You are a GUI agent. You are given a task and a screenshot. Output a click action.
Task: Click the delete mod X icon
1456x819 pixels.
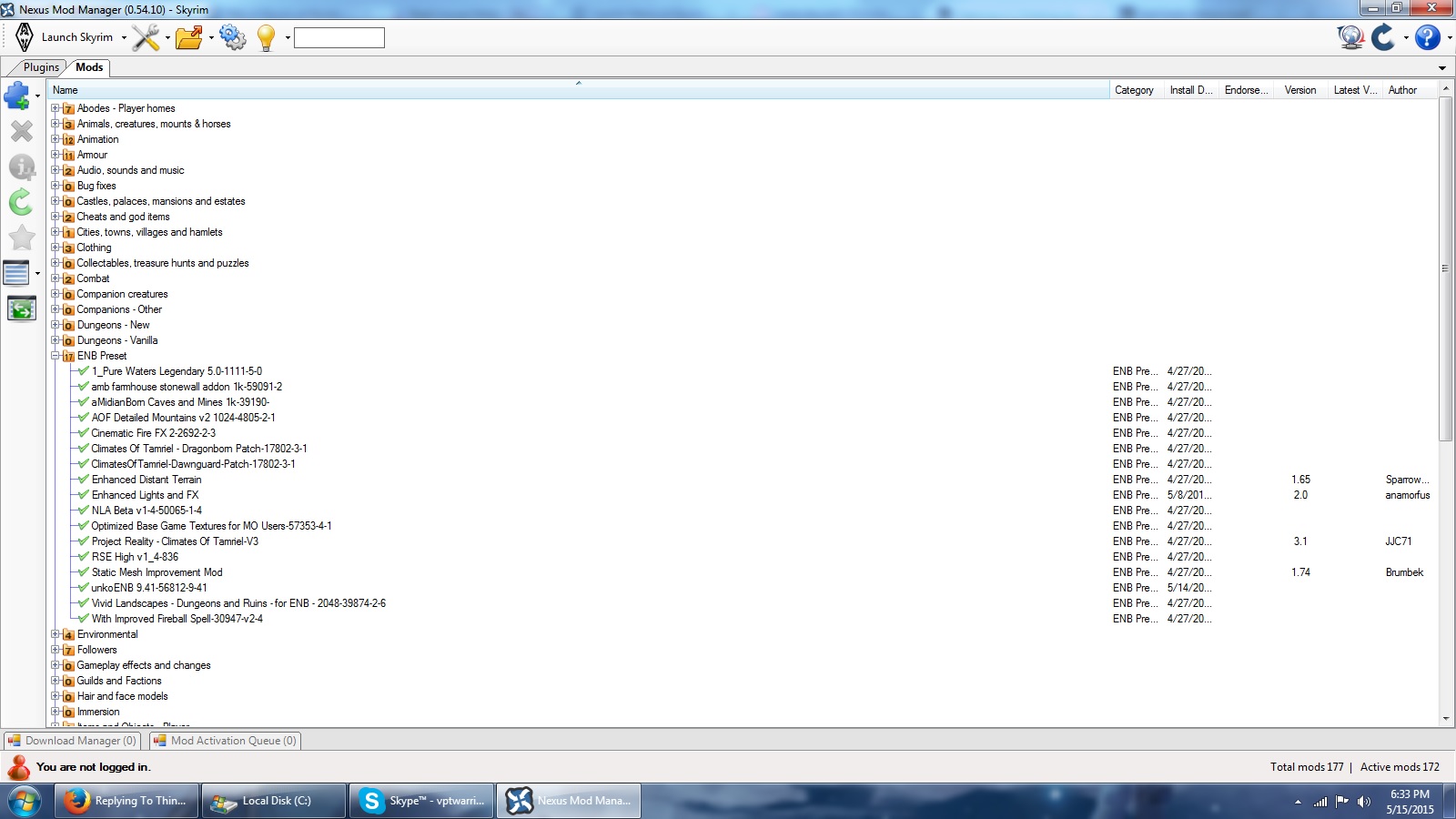coord(21,132)
